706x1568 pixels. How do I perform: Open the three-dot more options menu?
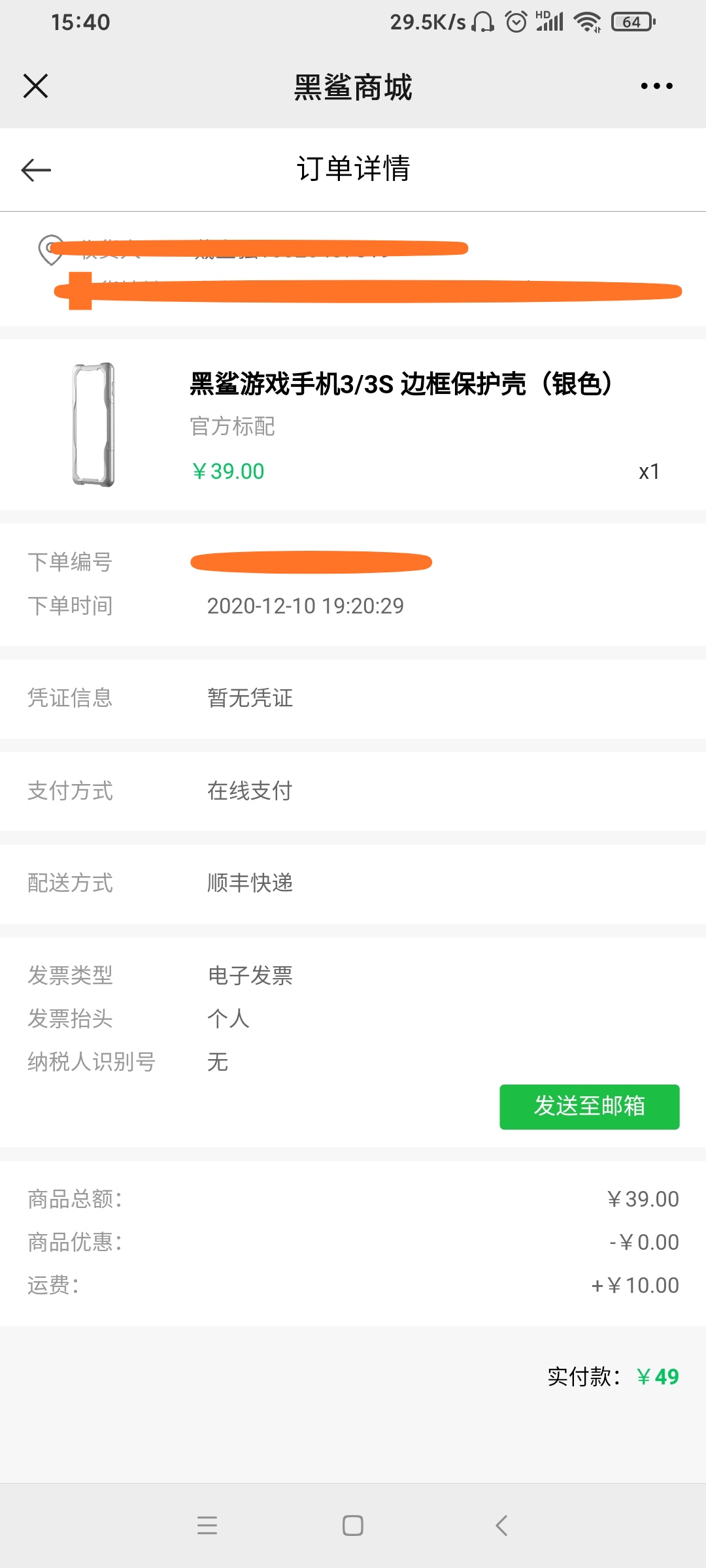[656, 86]
